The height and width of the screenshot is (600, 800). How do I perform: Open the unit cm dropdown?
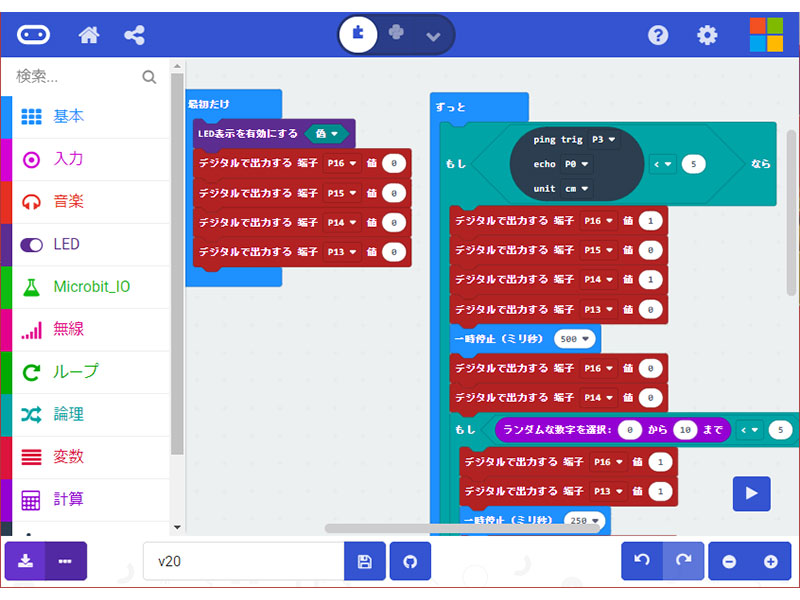click(x=578, y=188)
